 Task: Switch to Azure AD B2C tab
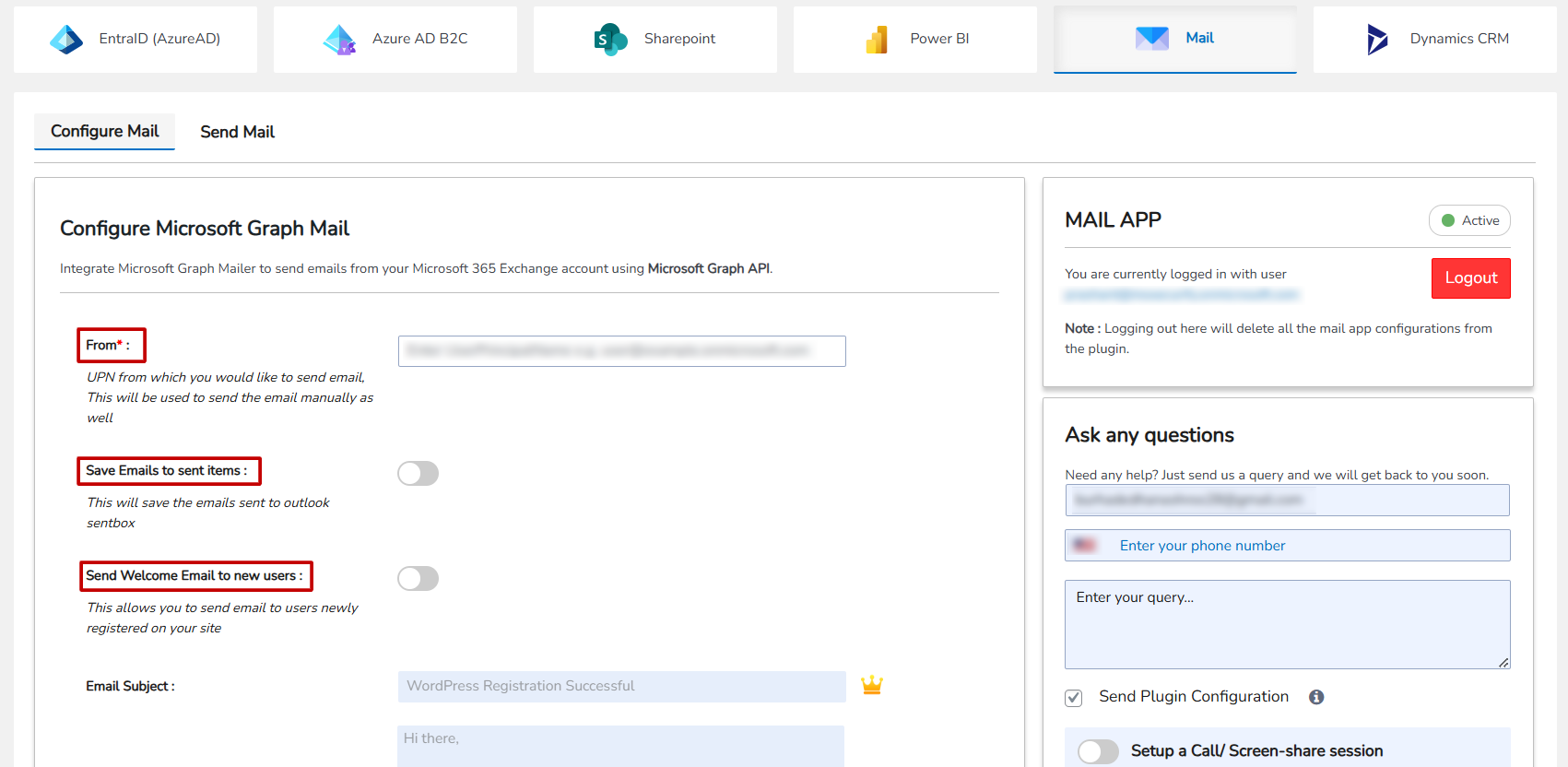(395, 39)
